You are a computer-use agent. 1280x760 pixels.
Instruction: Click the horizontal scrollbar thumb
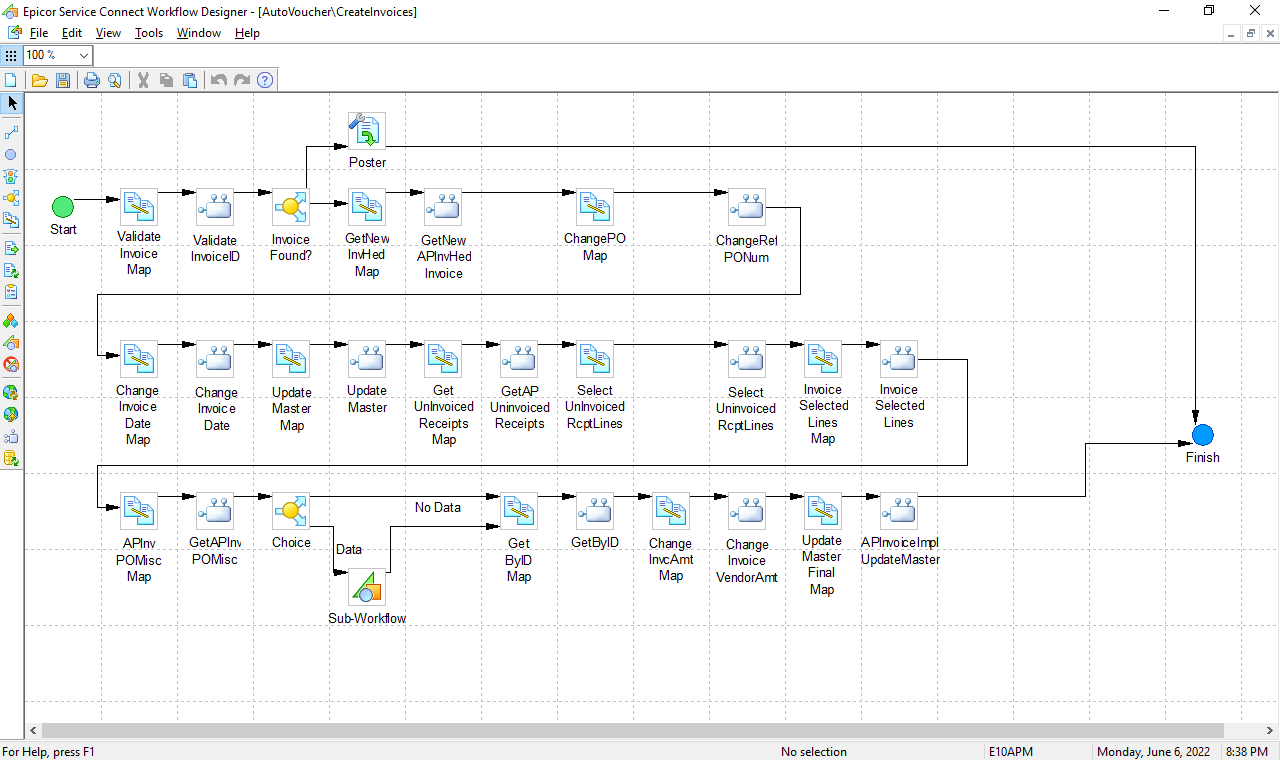pos(632,731)
